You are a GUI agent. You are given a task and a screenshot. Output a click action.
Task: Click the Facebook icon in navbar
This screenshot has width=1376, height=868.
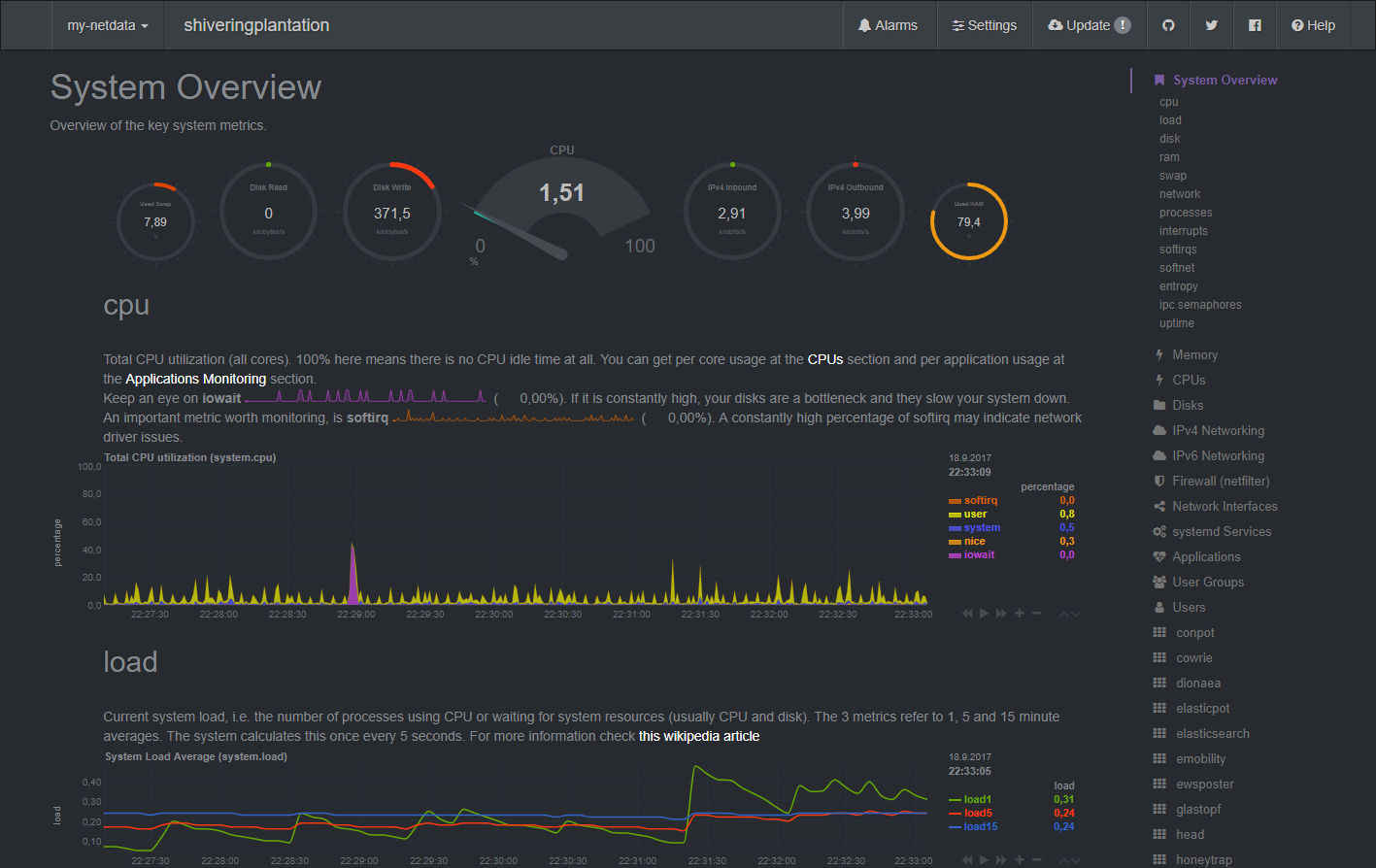coord(1255,25)
